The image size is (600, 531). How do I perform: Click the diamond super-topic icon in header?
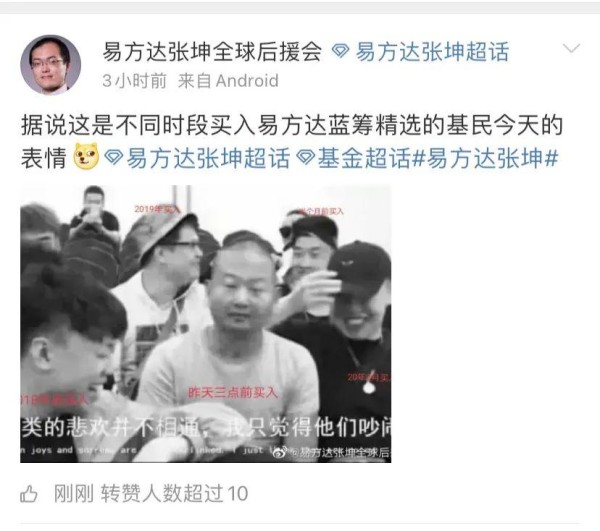340,51
